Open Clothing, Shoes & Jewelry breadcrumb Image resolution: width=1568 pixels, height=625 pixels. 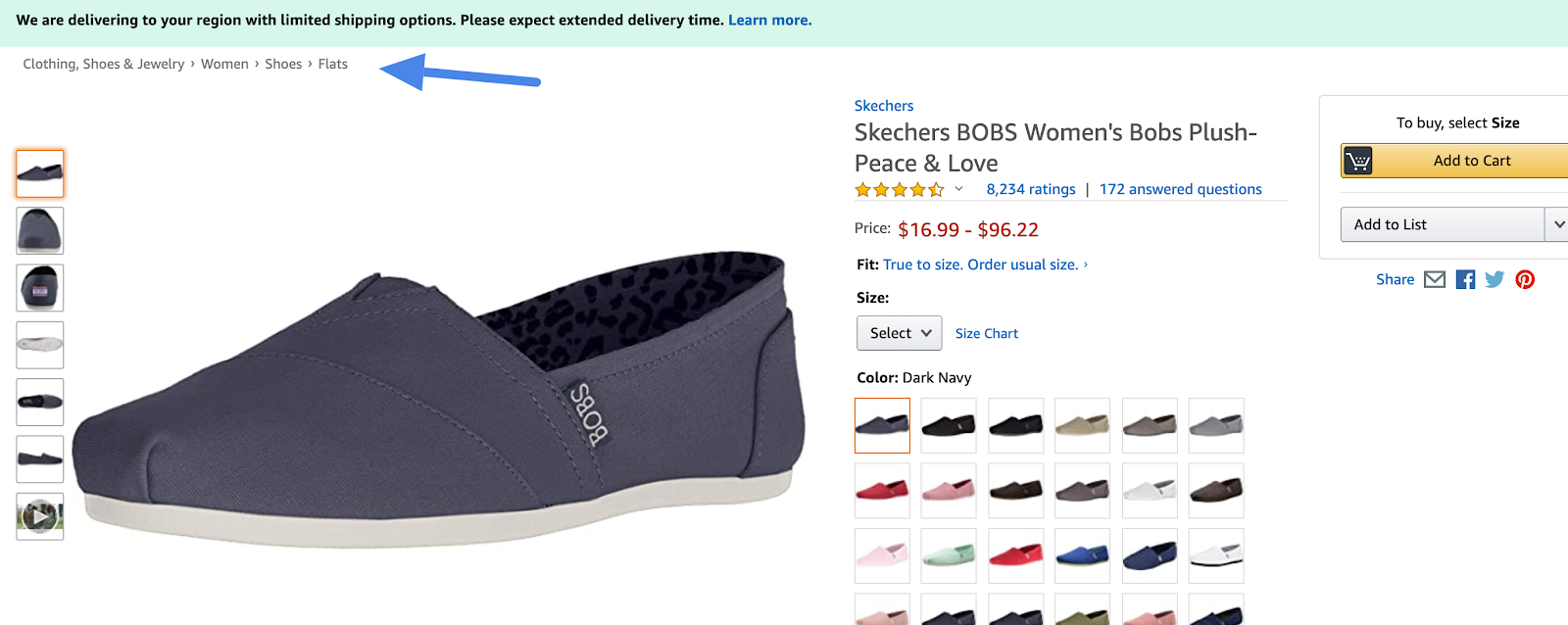point(103,64)
